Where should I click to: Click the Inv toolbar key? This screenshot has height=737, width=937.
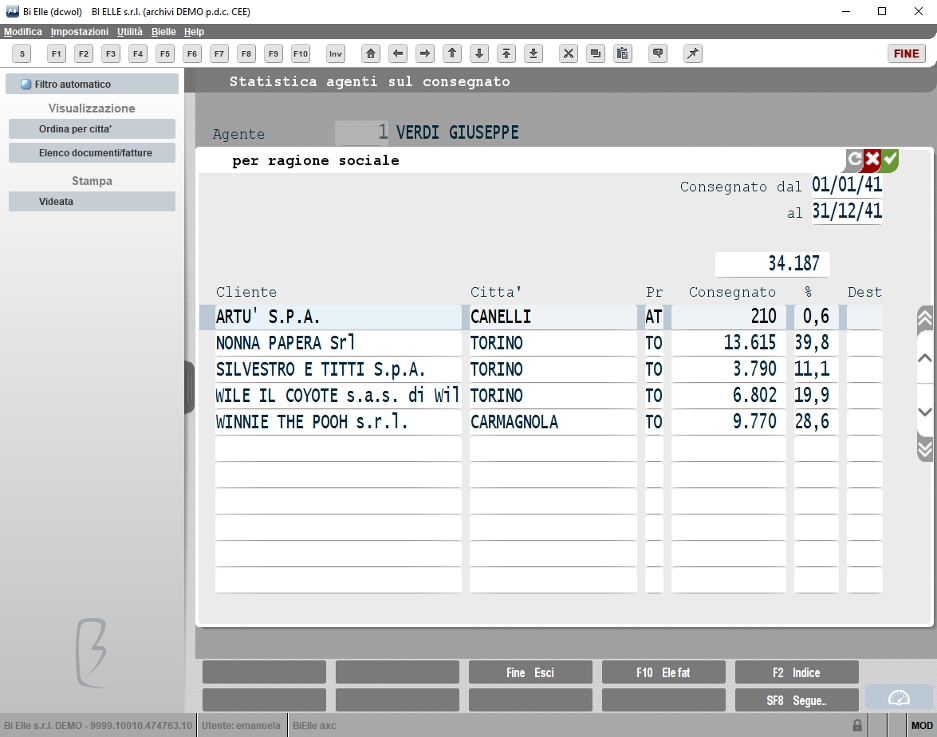(335, 54)
